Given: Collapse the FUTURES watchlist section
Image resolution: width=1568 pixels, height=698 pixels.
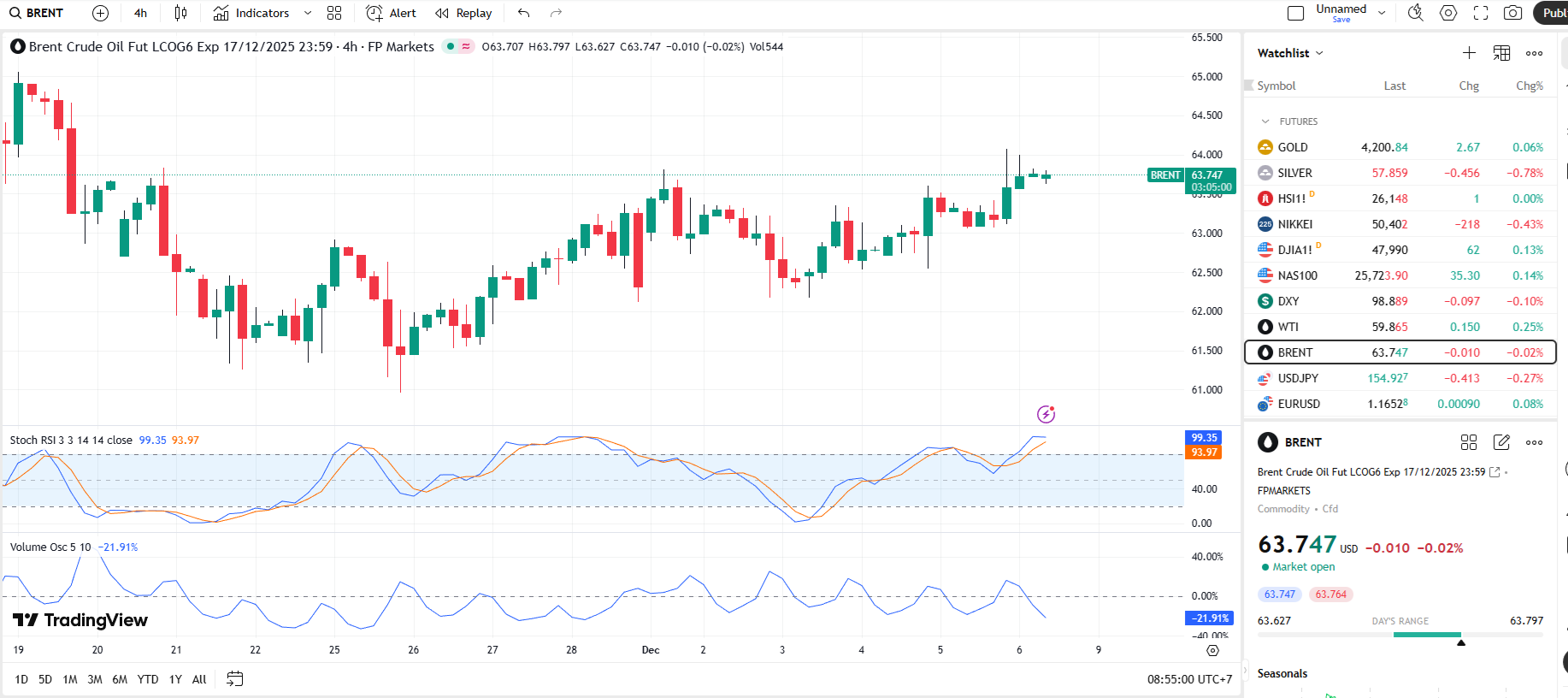Looking at the screenshot, I should click(x=1265, y=121).
